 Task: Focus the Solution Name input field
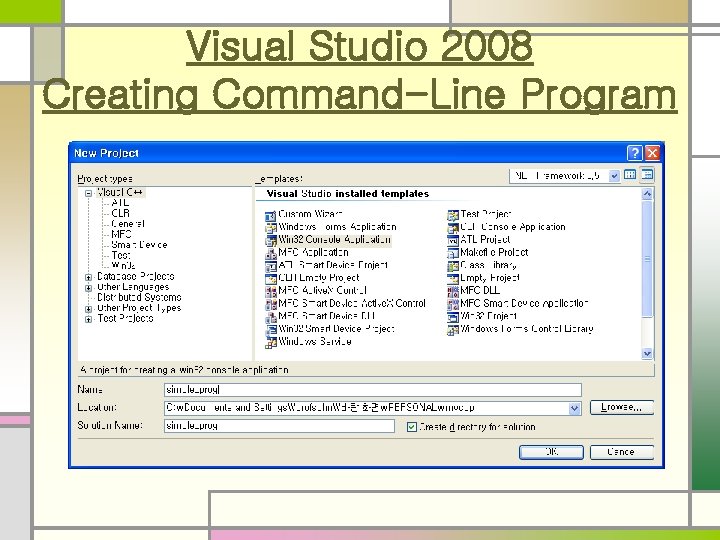point(279,426)
